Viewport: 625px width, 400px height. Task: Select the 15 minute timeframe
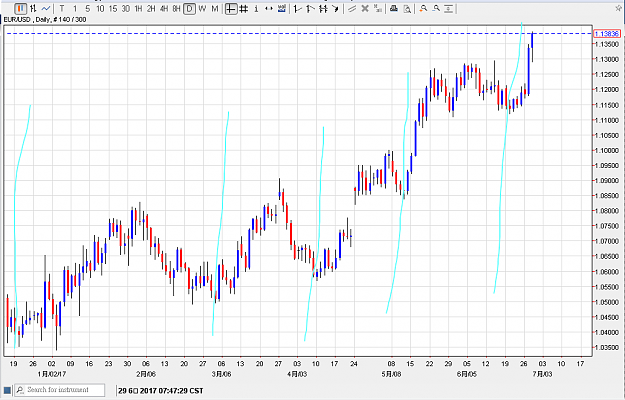point(113,8)
